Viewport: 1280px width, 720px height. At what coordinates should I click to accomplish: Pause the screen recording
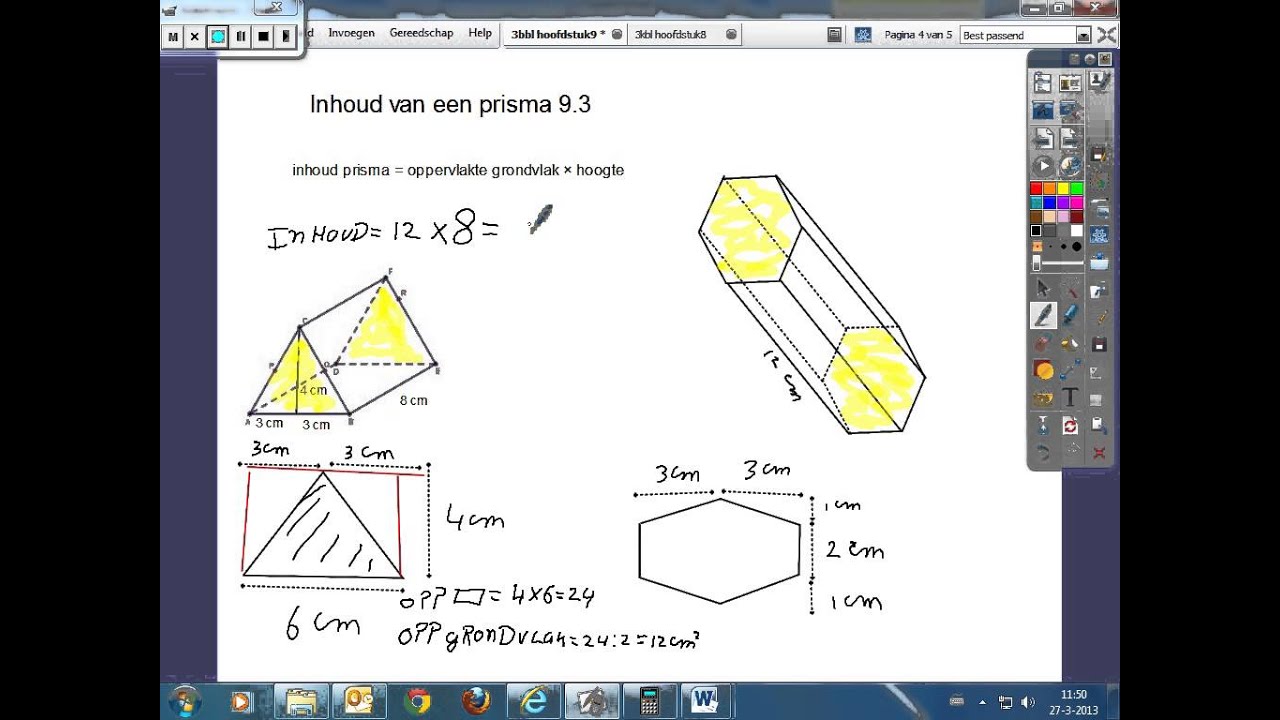coord(241,36)
